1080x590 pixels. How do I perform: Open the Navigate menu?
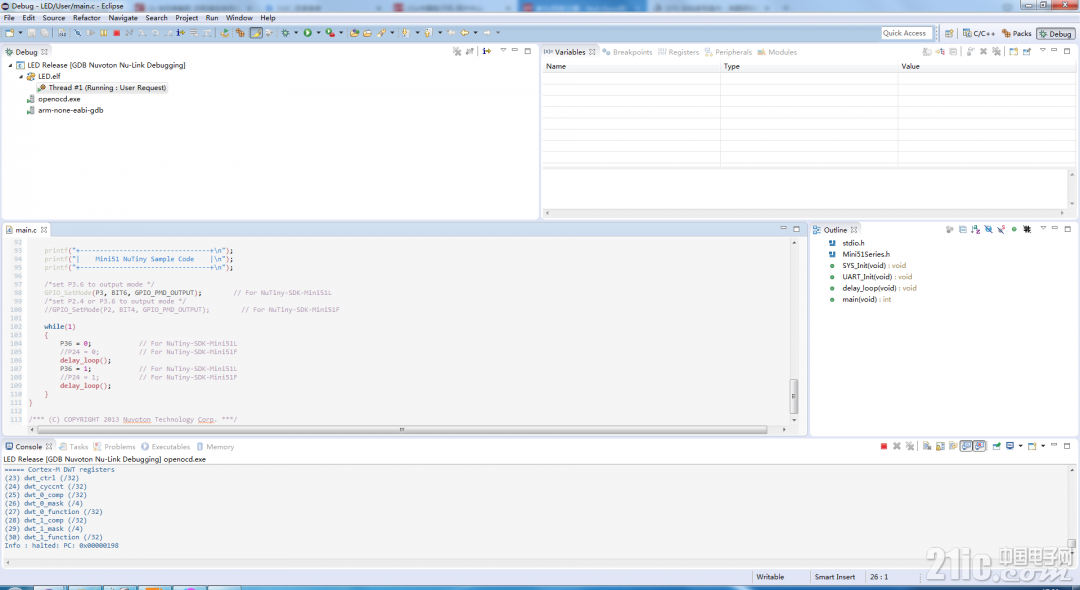(123, 18)
